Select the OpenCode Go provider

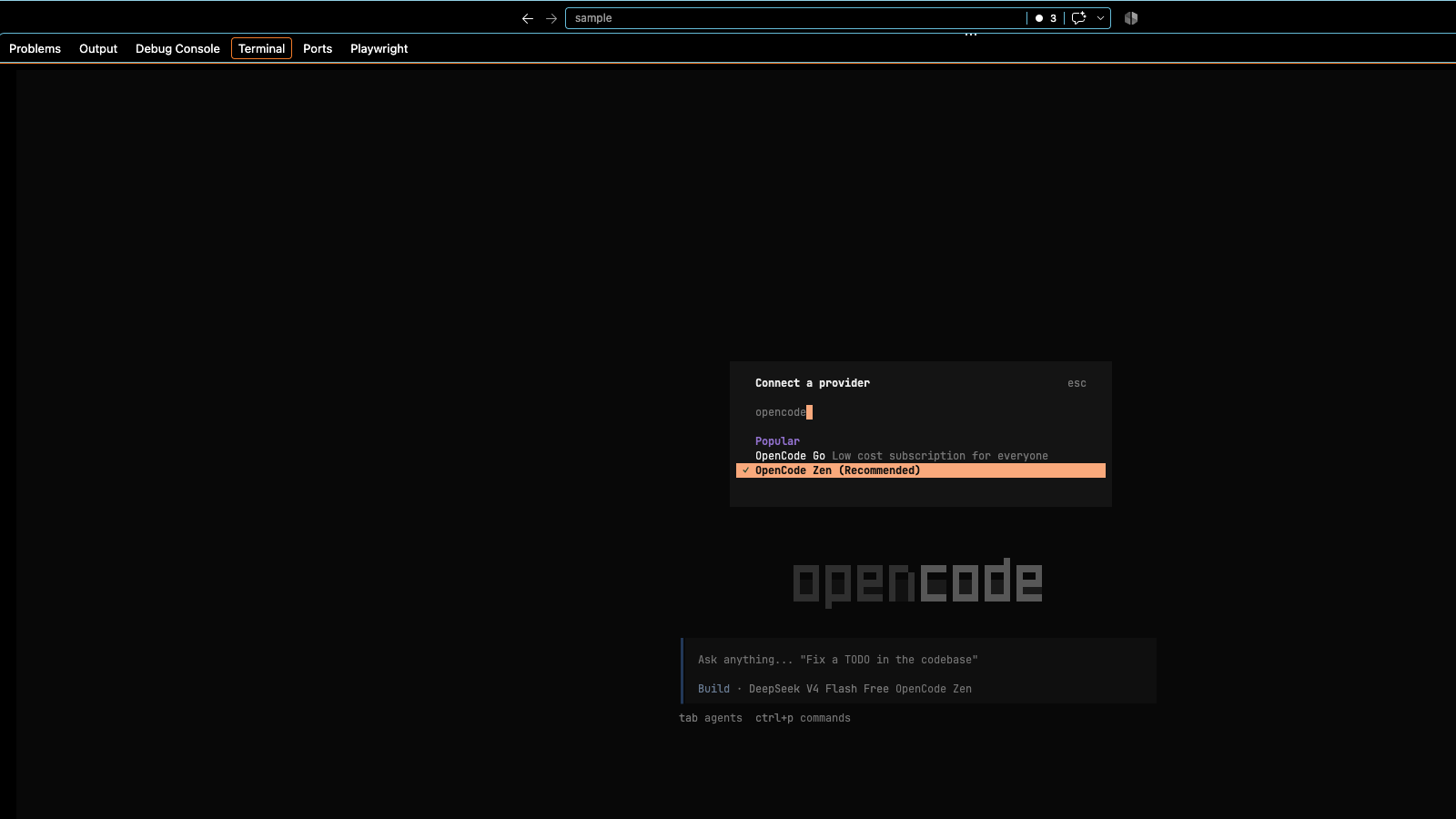920,456
